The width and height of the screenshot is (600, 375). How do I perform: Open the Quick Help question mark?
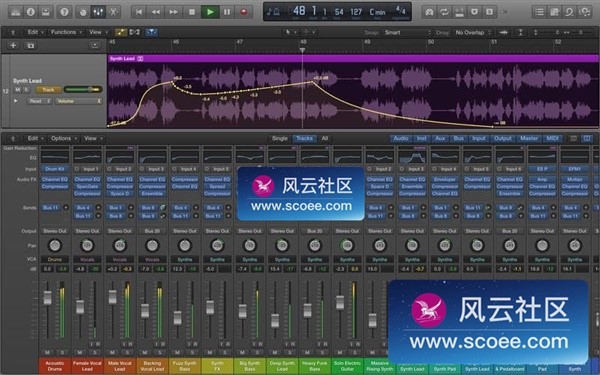(64, 12)
